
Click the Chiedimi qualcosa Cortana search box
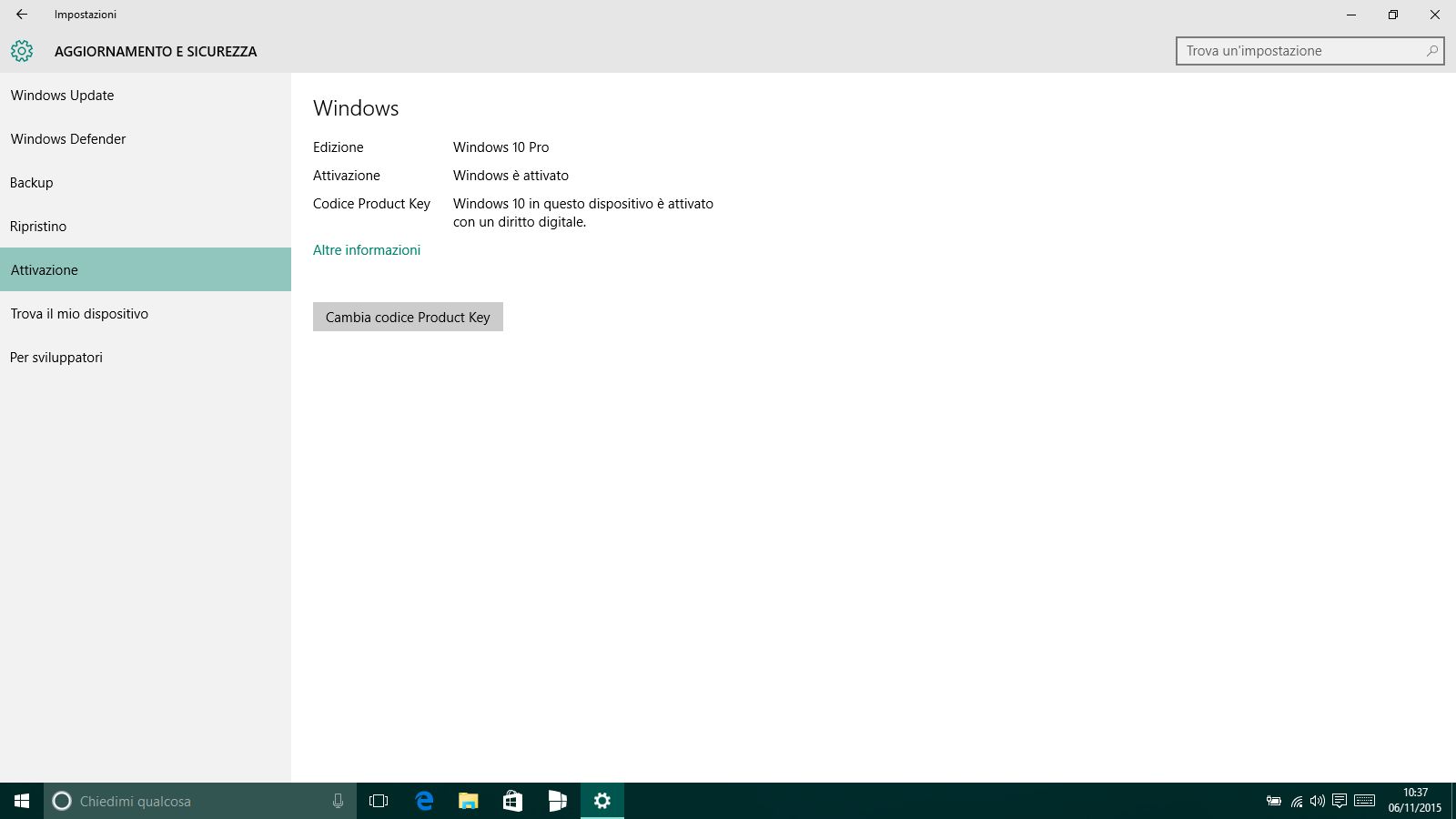(x=200, y=801)
